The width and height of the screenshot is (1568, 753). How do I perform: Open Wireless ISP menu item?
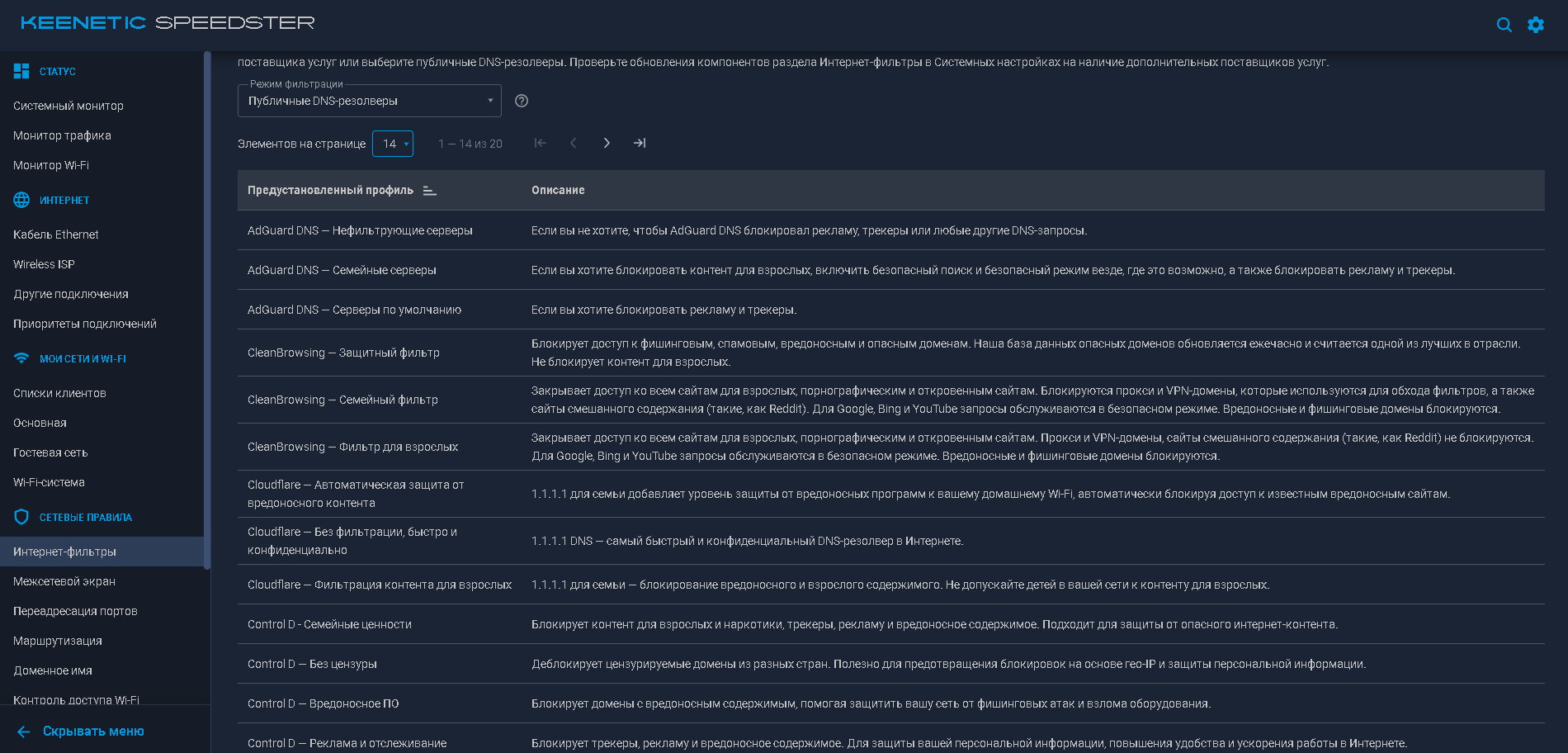coord(44,264)
